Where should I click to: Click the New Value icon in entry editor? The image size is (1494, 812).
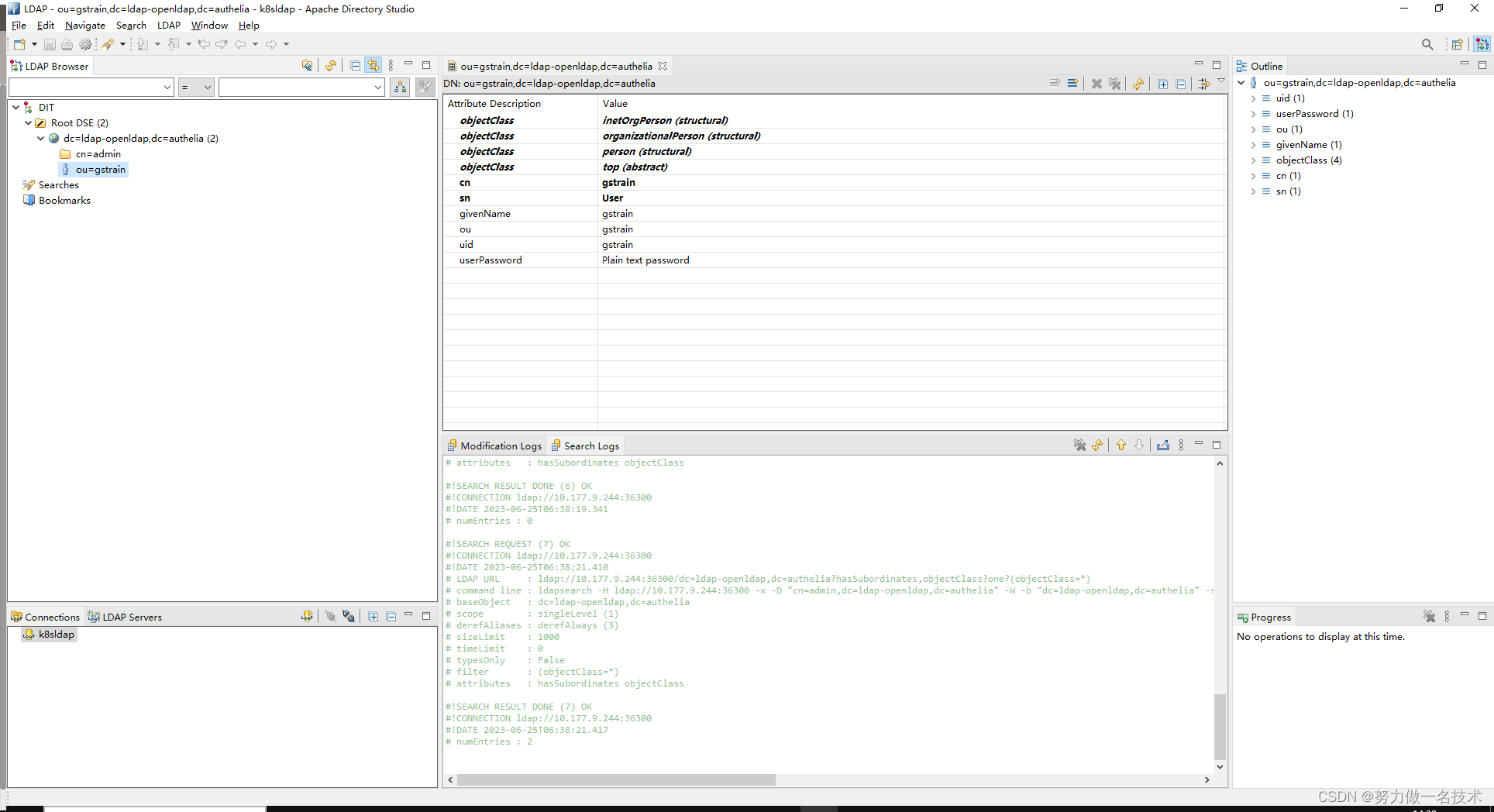tap(1055, 83)
